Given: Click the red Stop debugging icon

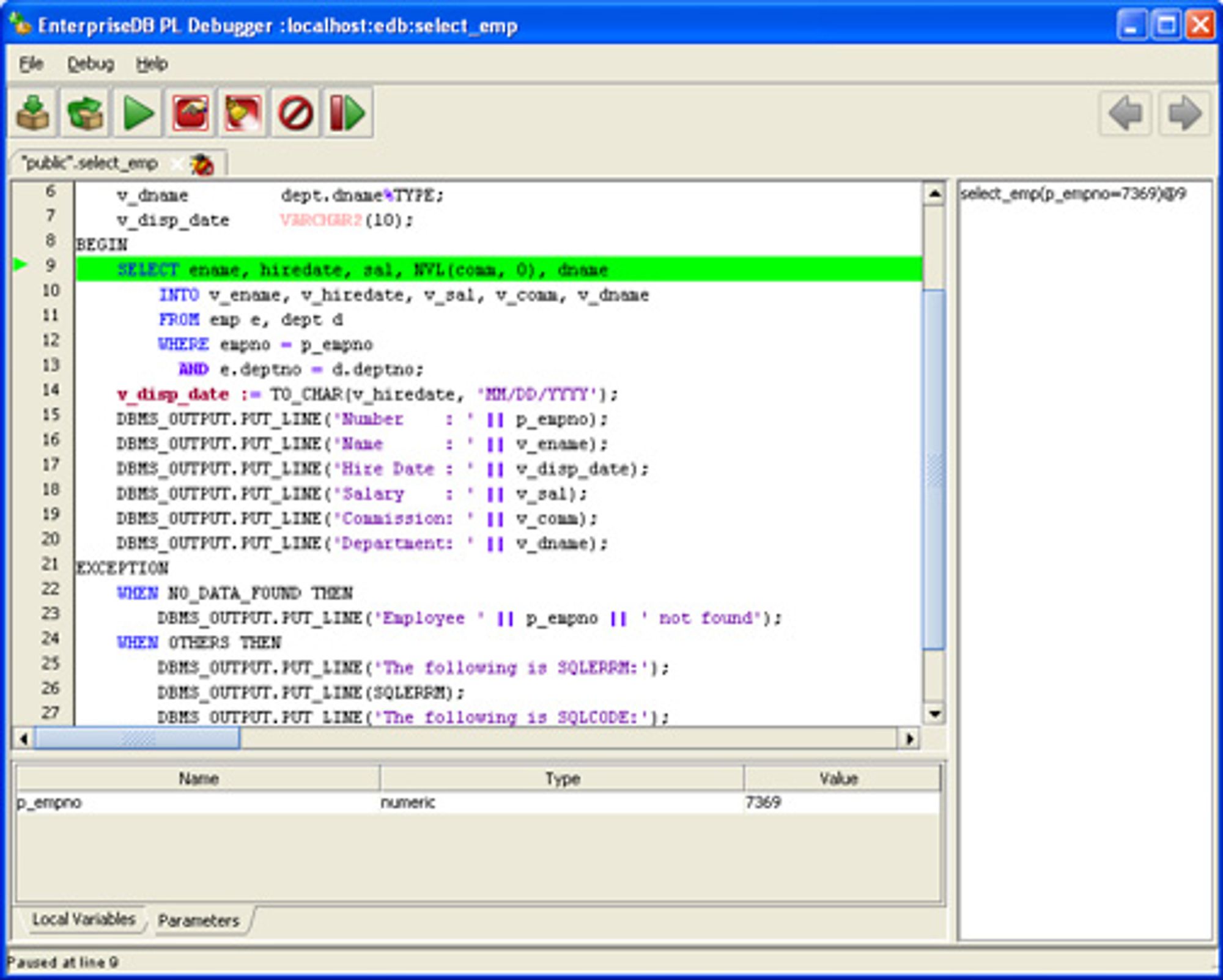Looking at the screenshot, I should click(295, 112).
